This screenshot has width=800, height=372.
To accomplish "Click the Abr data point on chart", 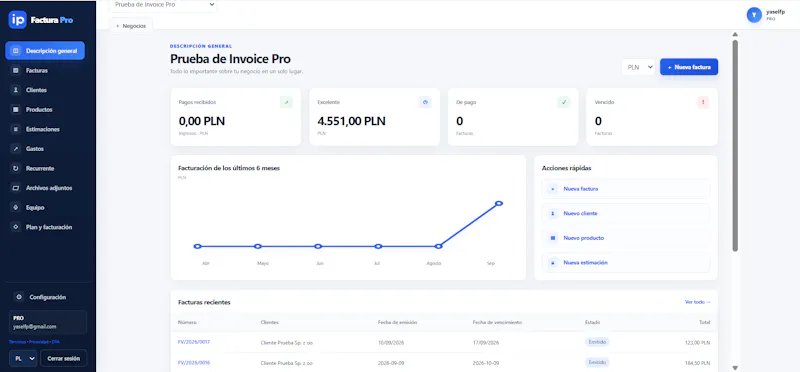I will 197,246.
